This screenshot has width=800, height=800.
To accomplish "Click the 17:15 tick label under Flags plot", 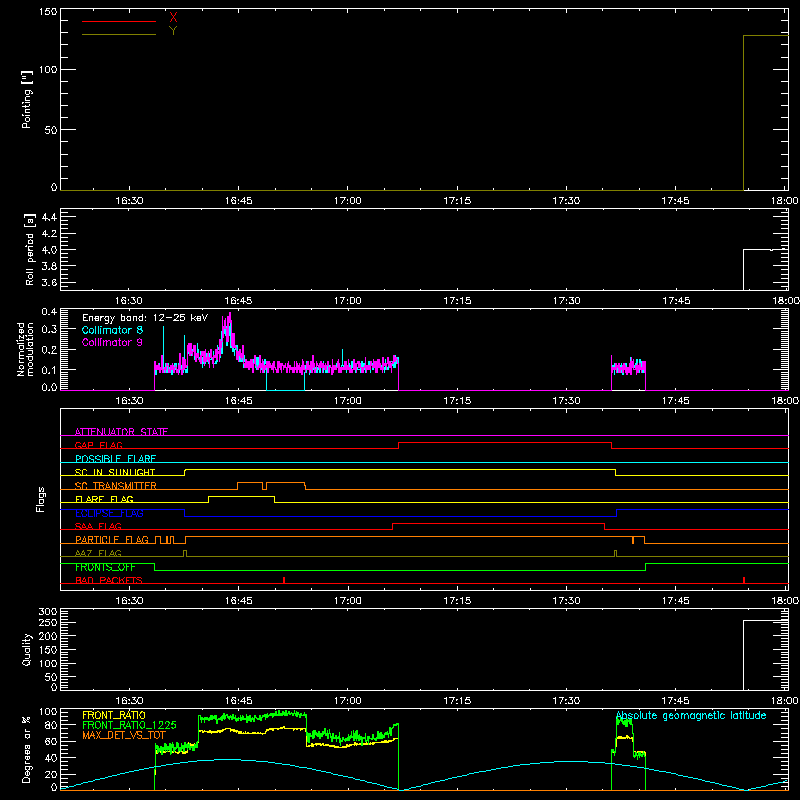I will point(457,601).
